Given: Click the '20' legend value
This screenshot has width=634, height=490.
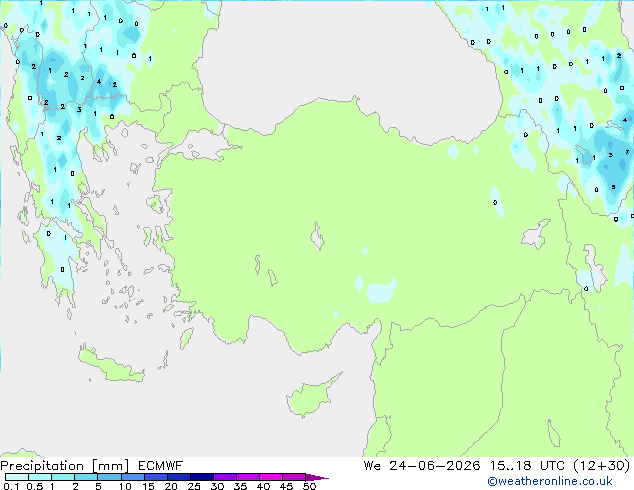Looking at the screenshot, I should point(171,486).
